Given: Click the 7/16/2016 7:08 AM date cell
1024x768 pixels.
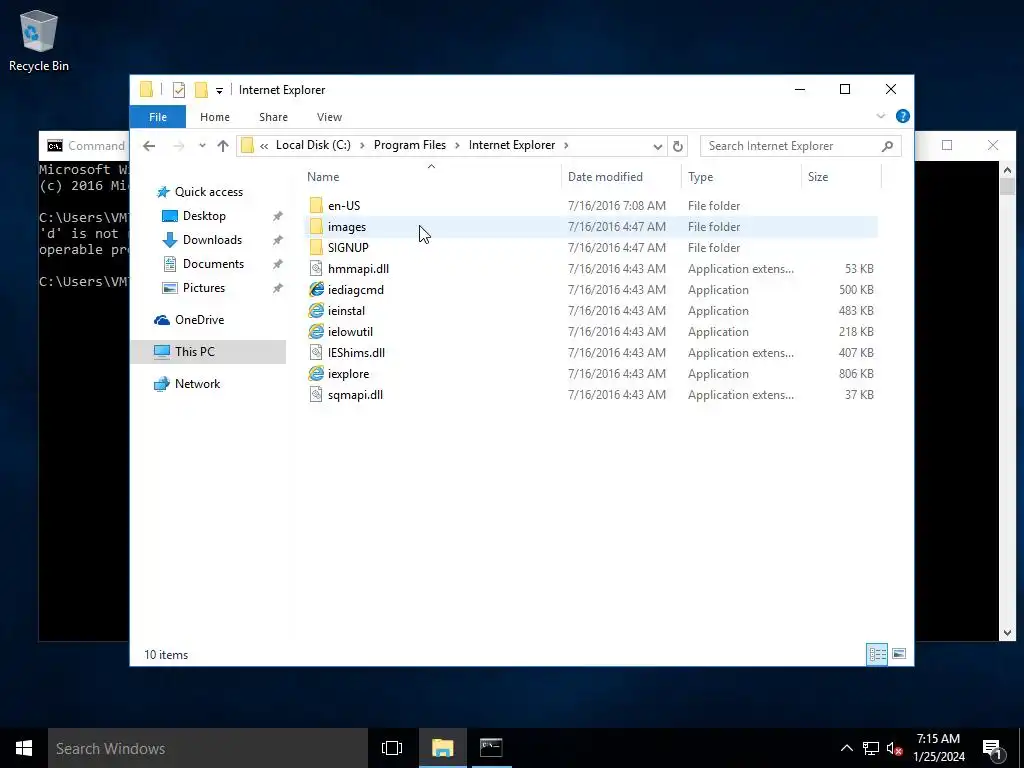Looking at the screenshot, I should pyautogui.click(x=616, y=206).
